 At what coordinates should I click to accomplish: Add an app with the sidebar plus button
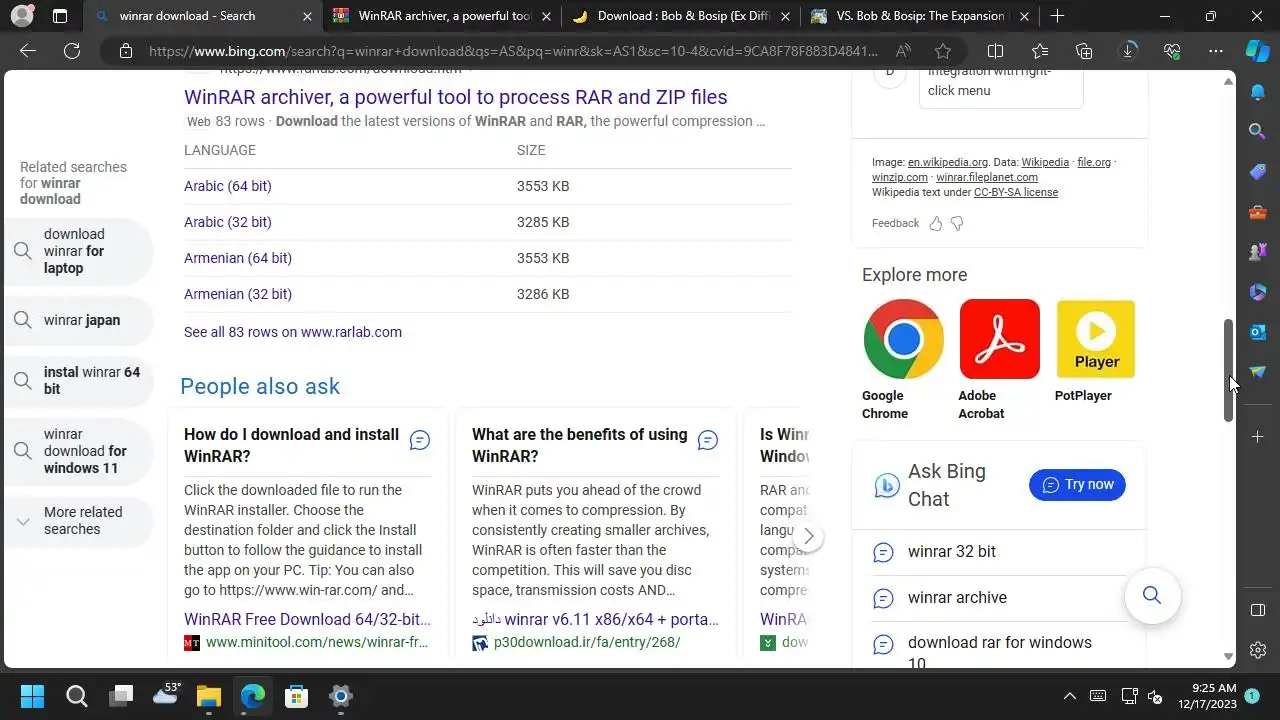1258,437
